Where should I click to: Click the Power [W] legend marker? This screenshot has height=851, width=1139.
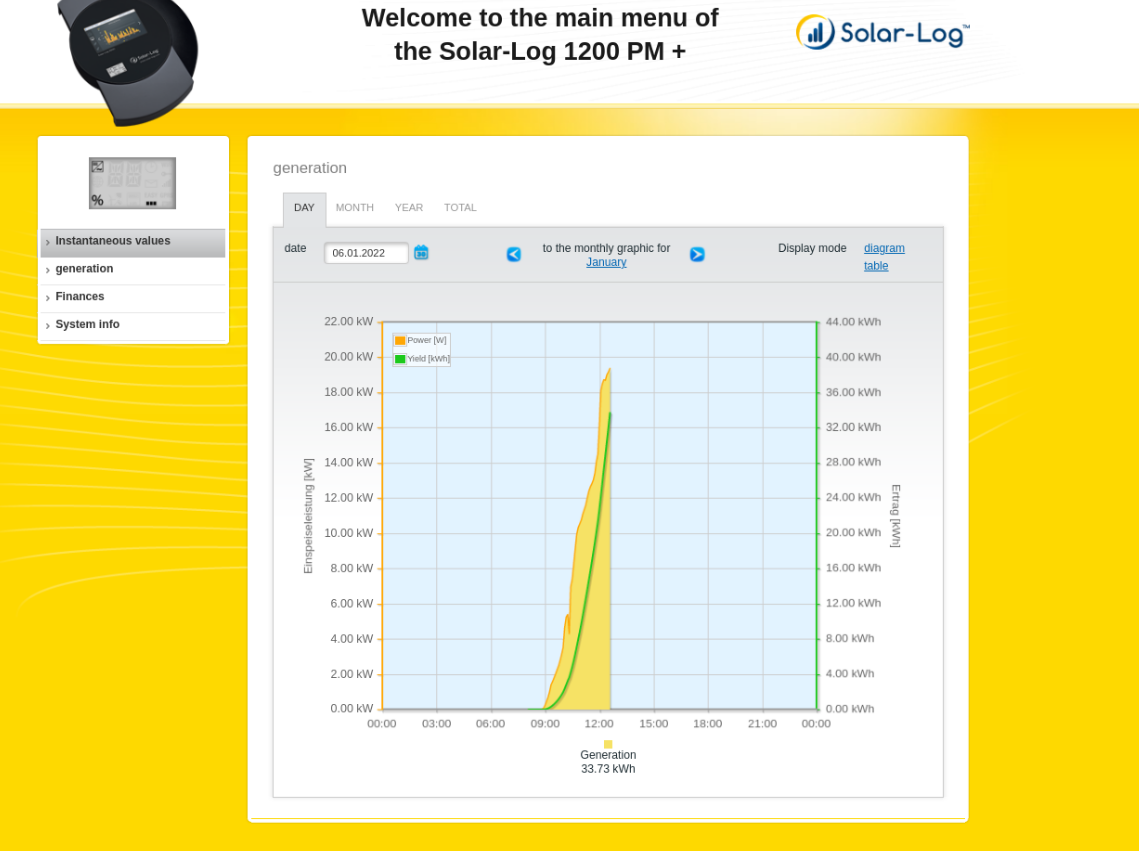point(398,340)
